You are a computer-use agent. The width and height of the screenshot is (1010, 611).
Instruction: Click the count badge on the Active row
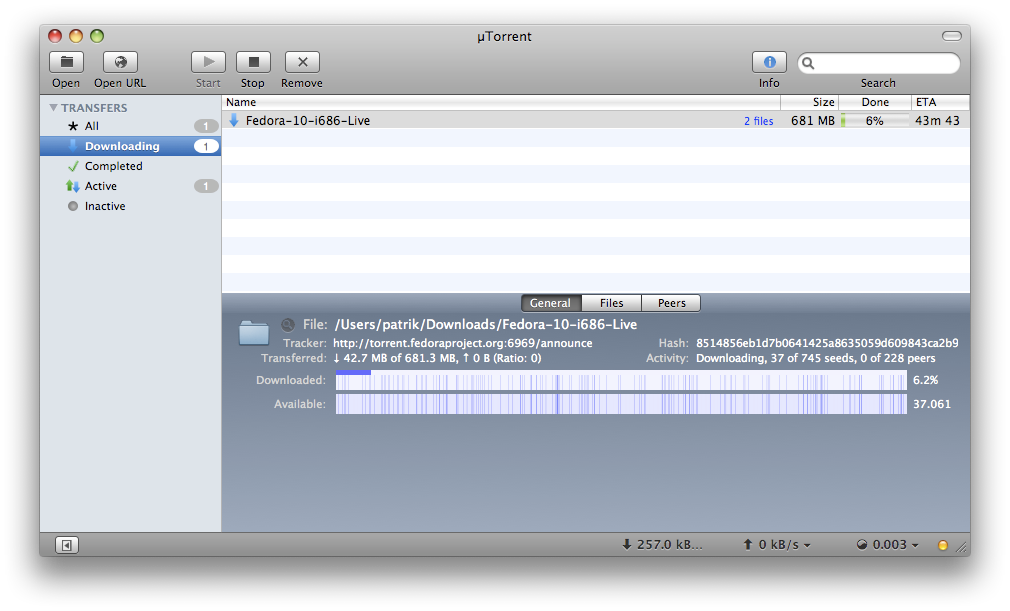[x=206, y=186]
